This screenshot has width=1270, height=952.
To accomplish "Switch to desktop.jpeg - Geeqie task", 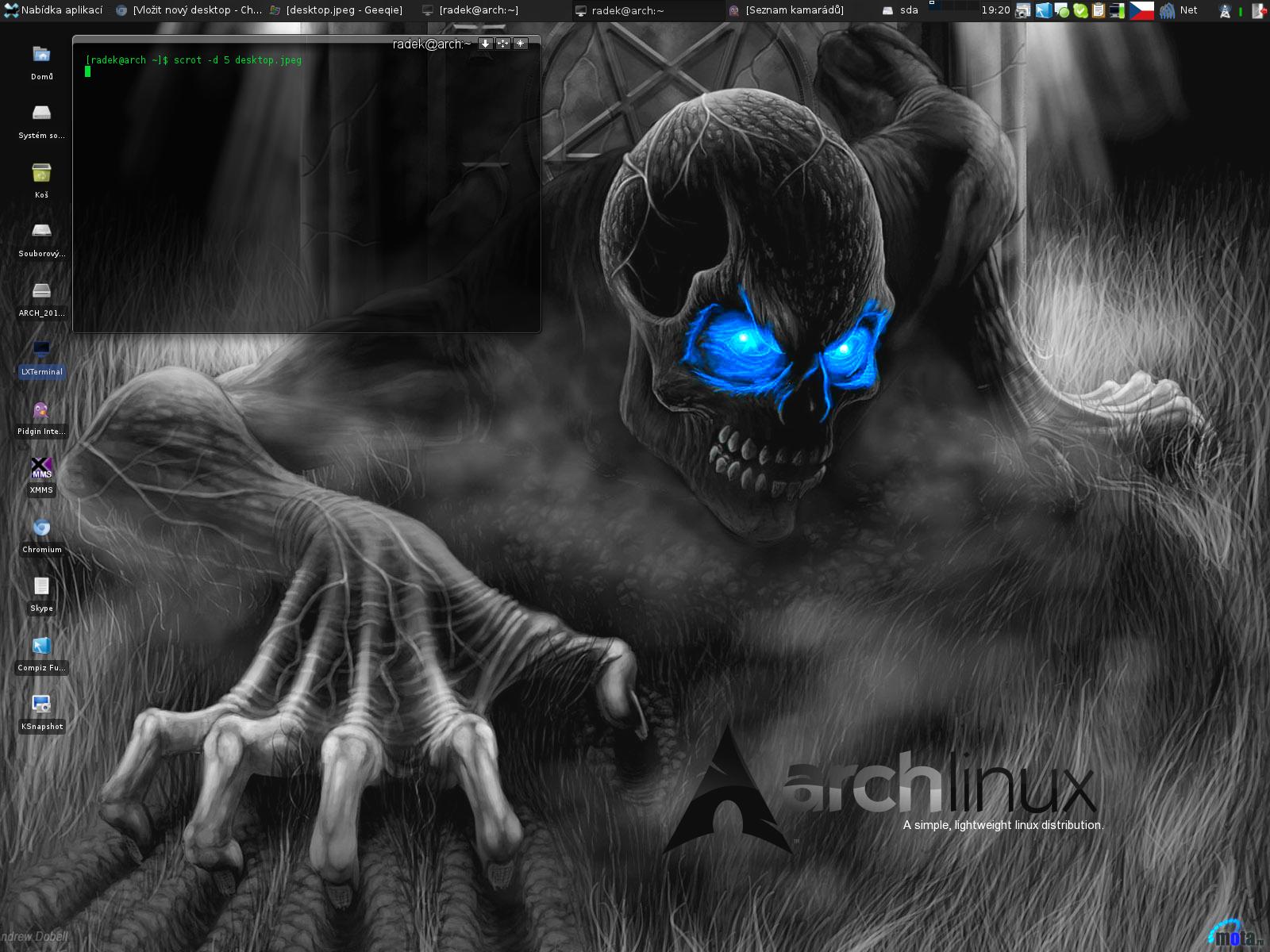I will click(336, 10).
